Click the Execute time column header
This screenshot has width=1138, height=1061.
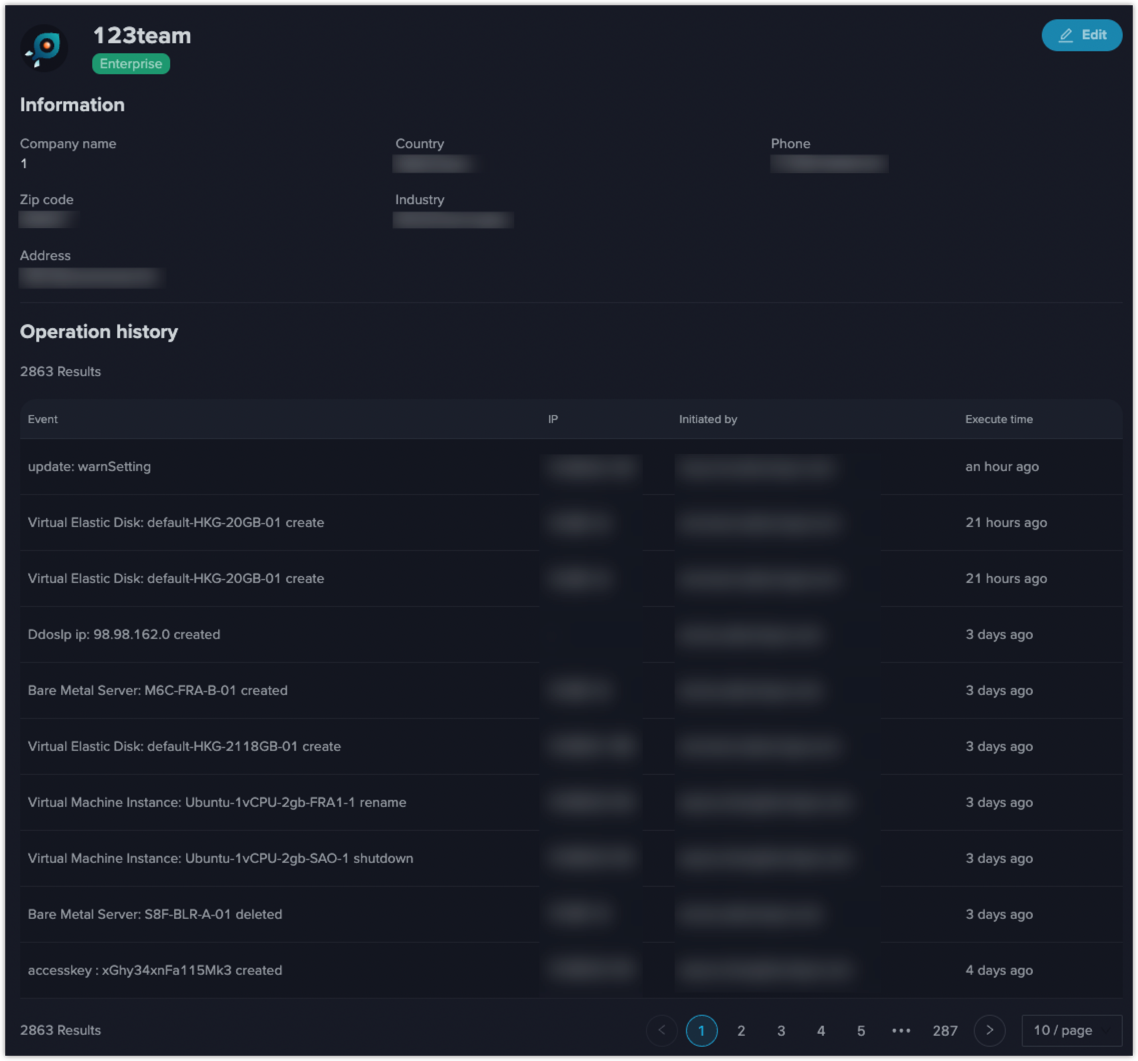pos(999,419)
